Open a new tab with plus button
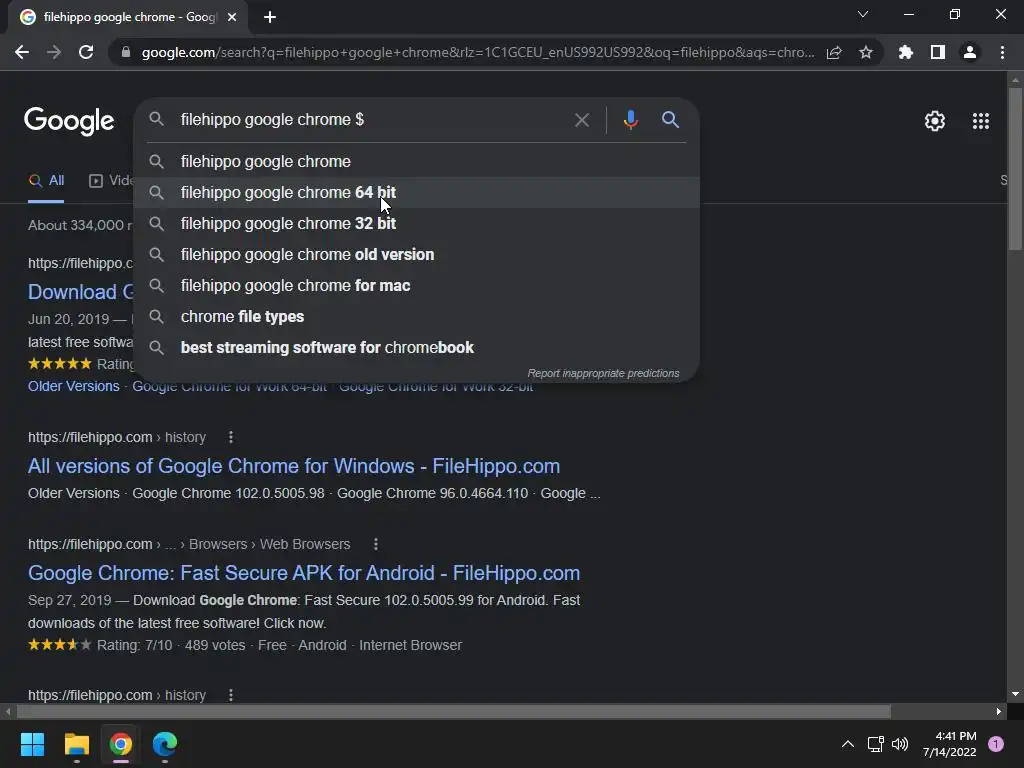 270,17
